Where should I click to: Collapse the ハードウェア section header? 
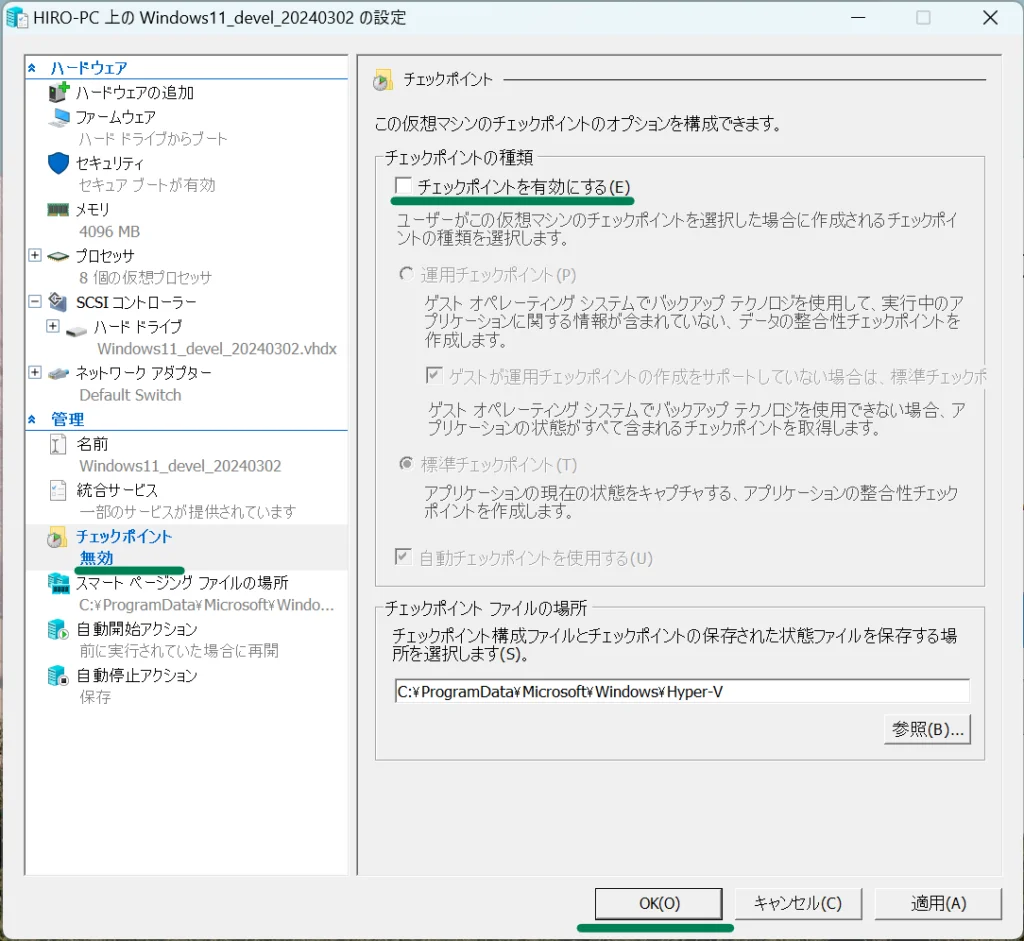[32, 68]
